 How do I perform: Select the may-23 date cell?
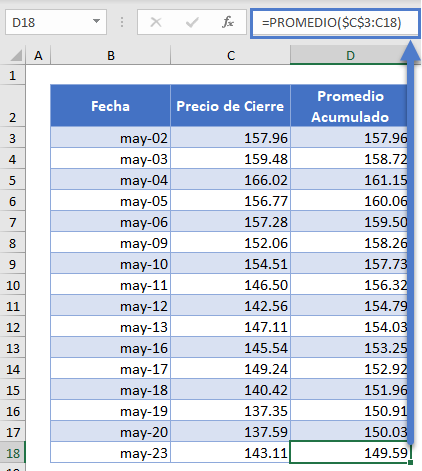pos(110,453)
